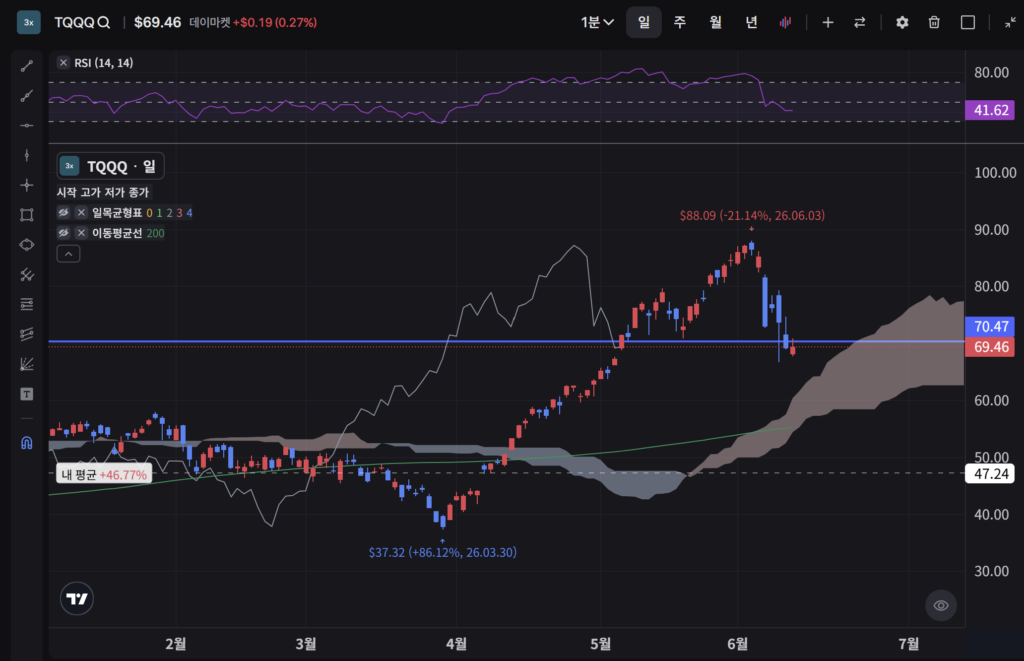Remove the 이동평균선 200 indicator

click(81, 233)
